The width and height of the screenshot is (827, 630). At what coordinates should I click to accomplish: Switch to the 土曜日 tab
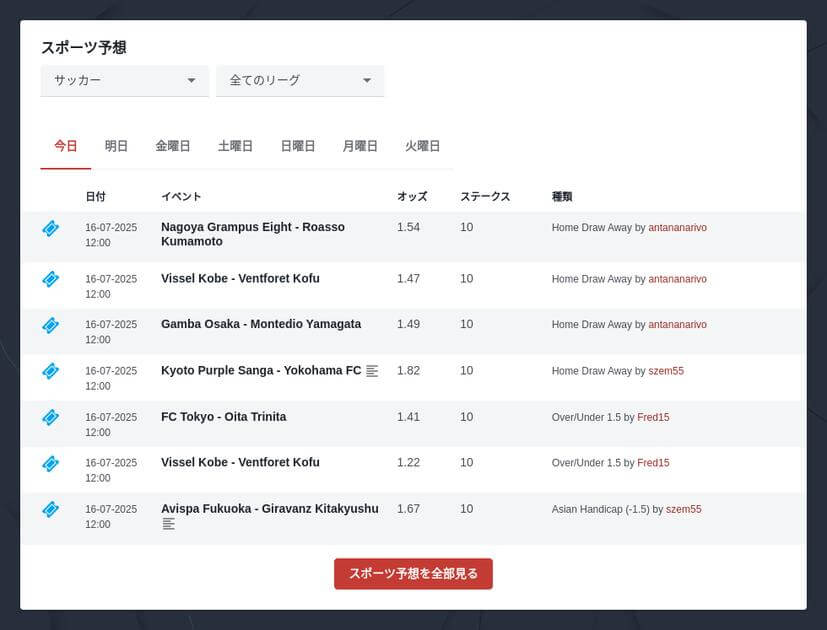[x=235, y=146]
